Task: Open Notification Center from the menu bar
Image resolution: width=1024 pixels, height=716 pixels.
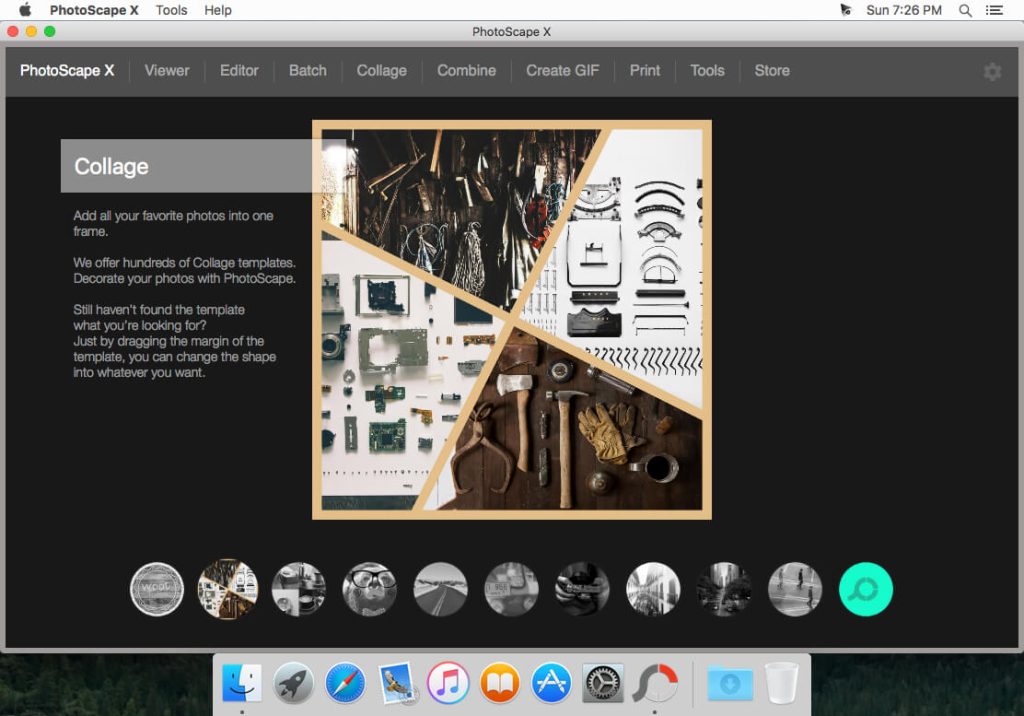Action: (x=994, y=10)
